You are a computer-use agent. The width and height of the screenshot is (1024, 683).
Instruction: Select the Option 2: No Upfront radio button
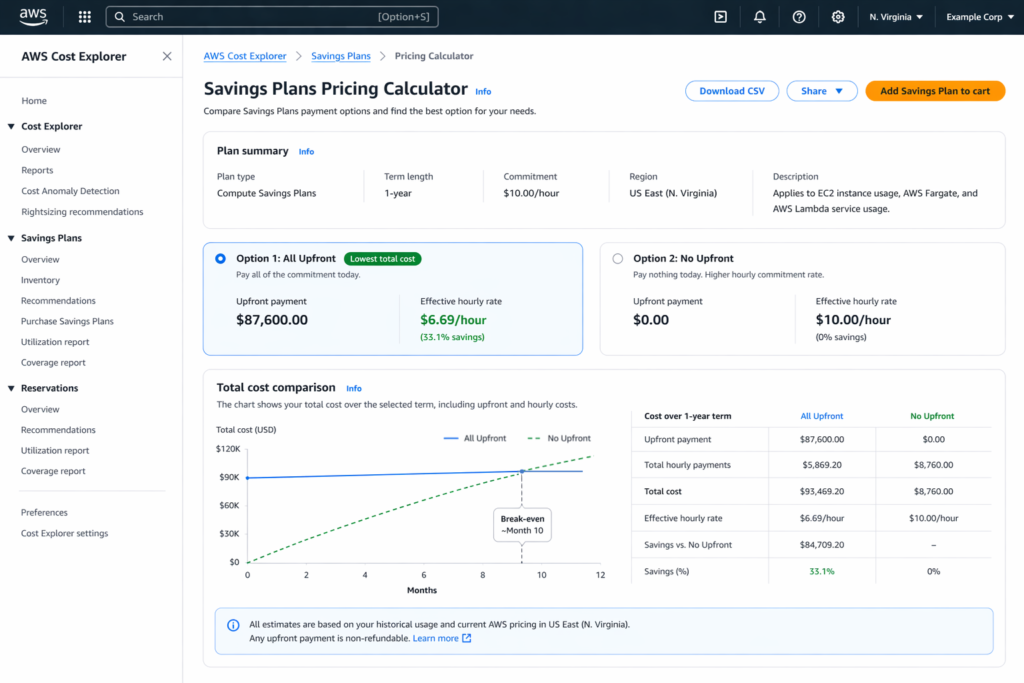tap(617, 258)
